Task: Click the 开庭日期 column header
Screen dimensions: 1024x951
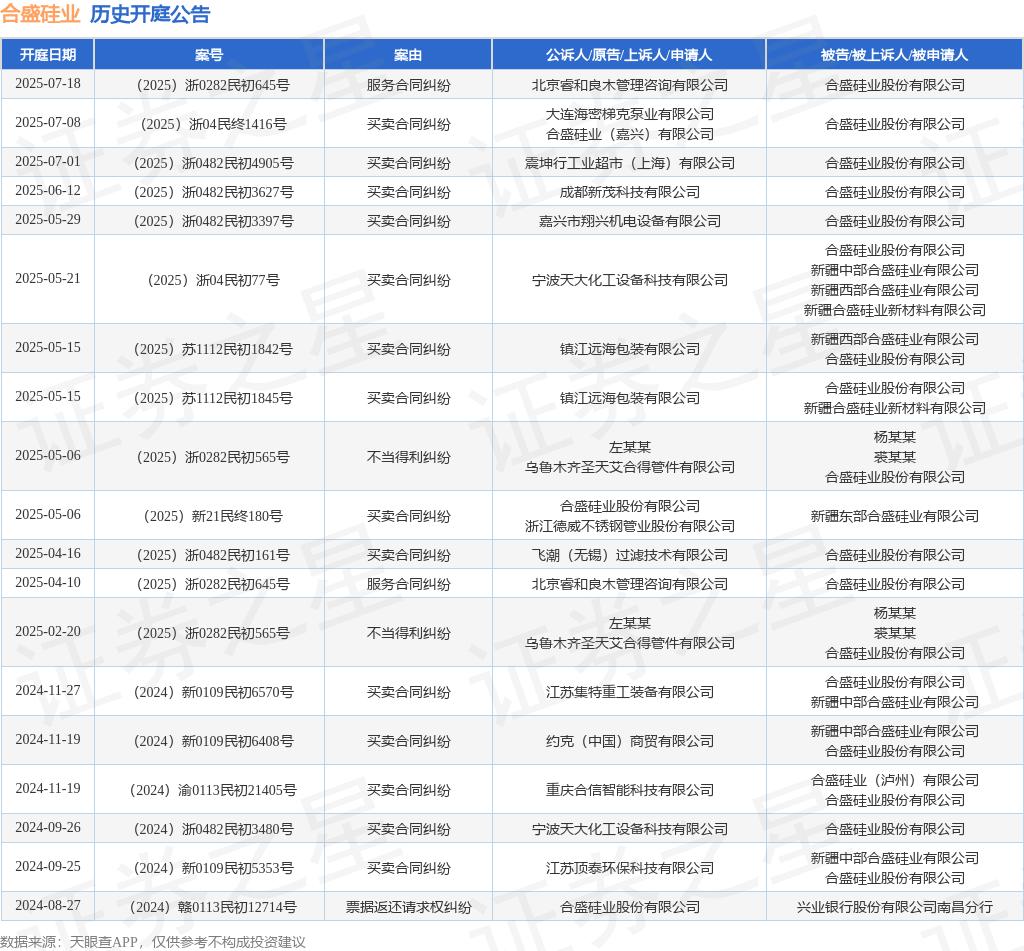Action: (48, 55)
